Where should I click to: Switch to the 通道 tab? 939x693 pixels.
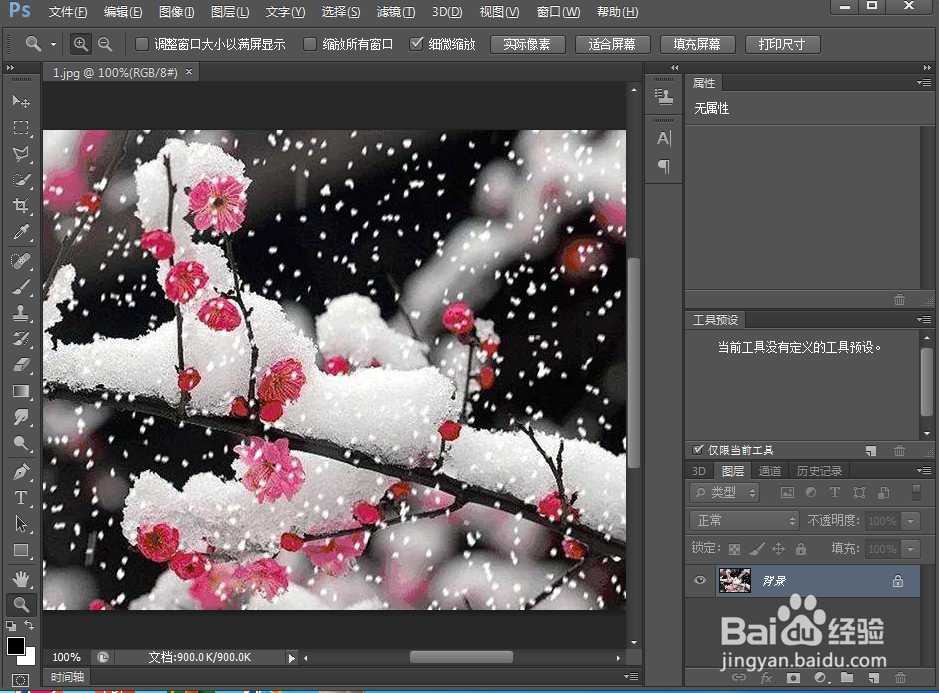pyautogui.click(x=770, y=471)
